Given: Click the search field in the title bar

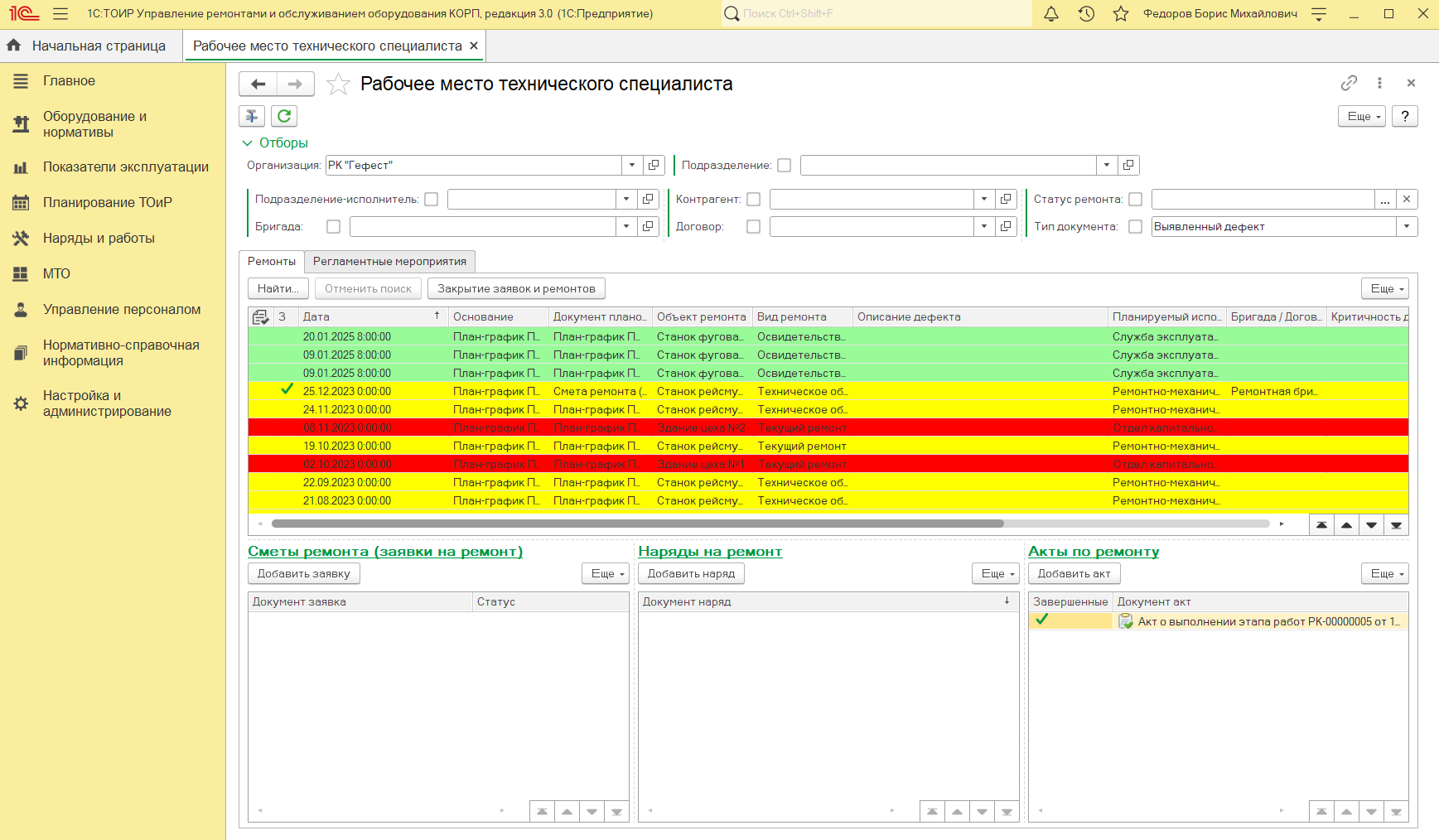Looking at the screenshot, I should click(x=878, y=14).
